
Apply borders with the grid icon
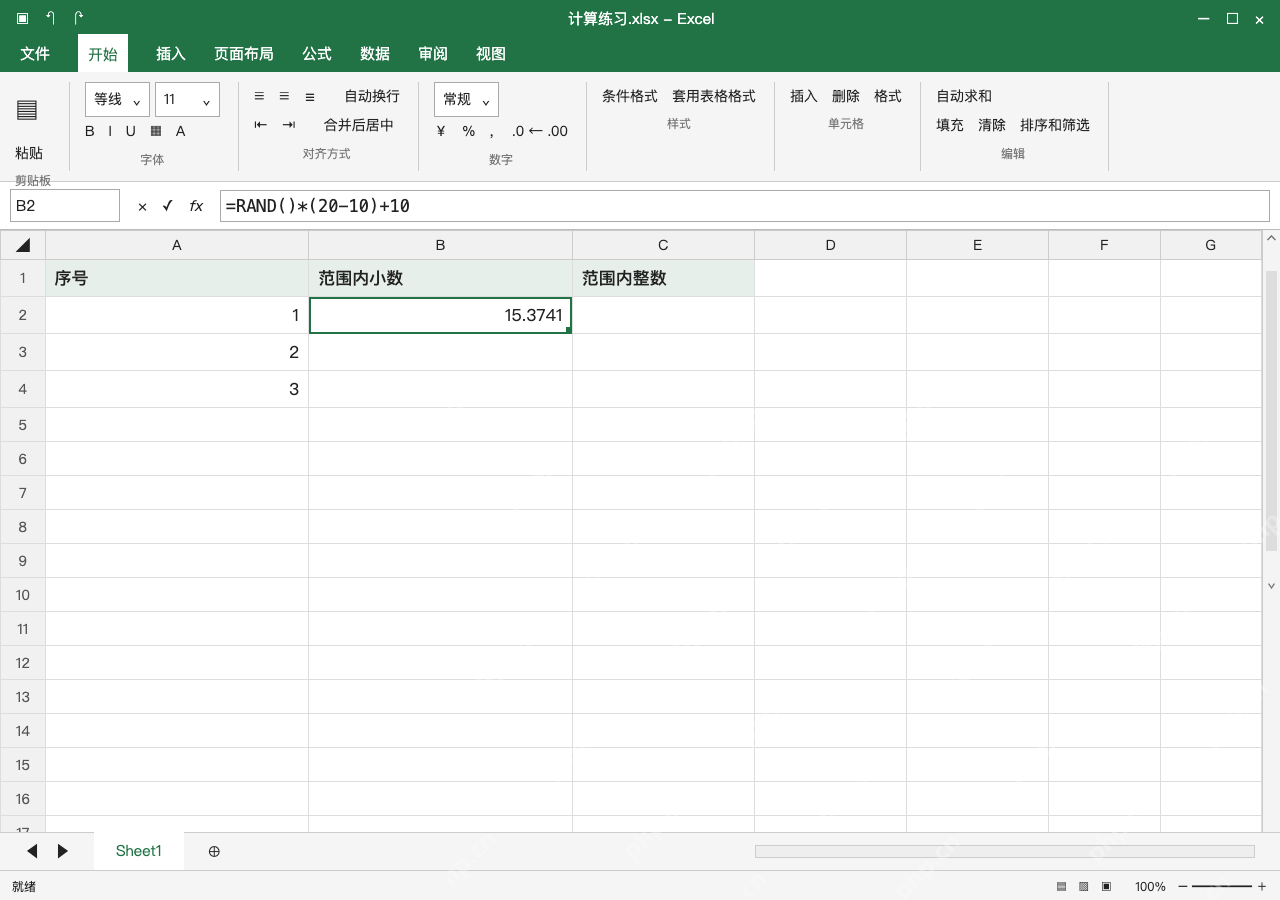(156, 131)
